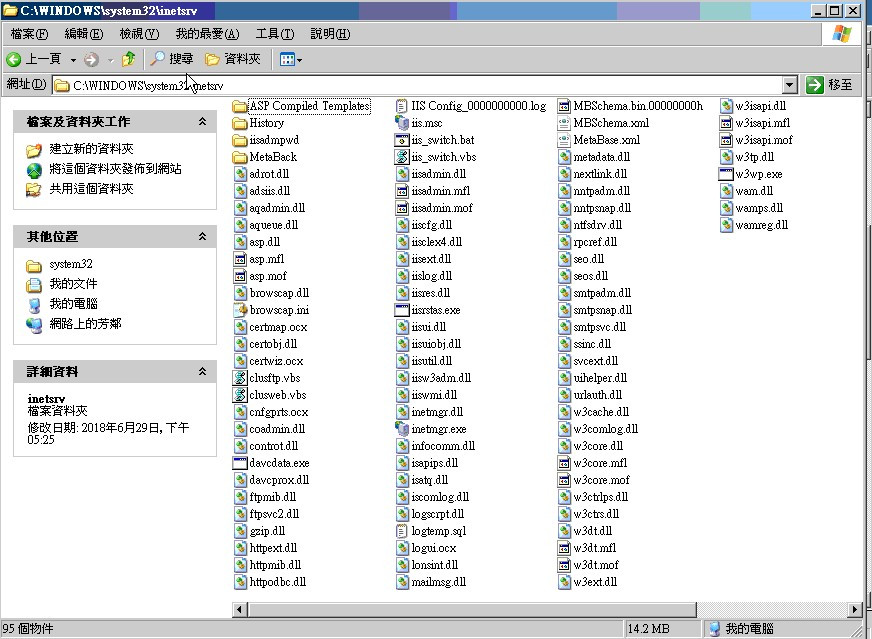
Task: Select the IIS Config log file icon
Action: tap(402, 106)
